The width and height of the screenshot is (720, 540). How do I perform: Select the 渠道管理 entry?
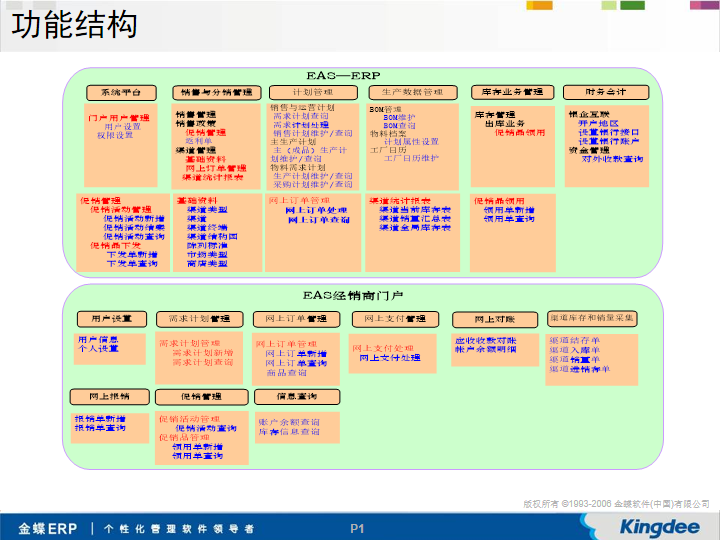click(196, 150)
